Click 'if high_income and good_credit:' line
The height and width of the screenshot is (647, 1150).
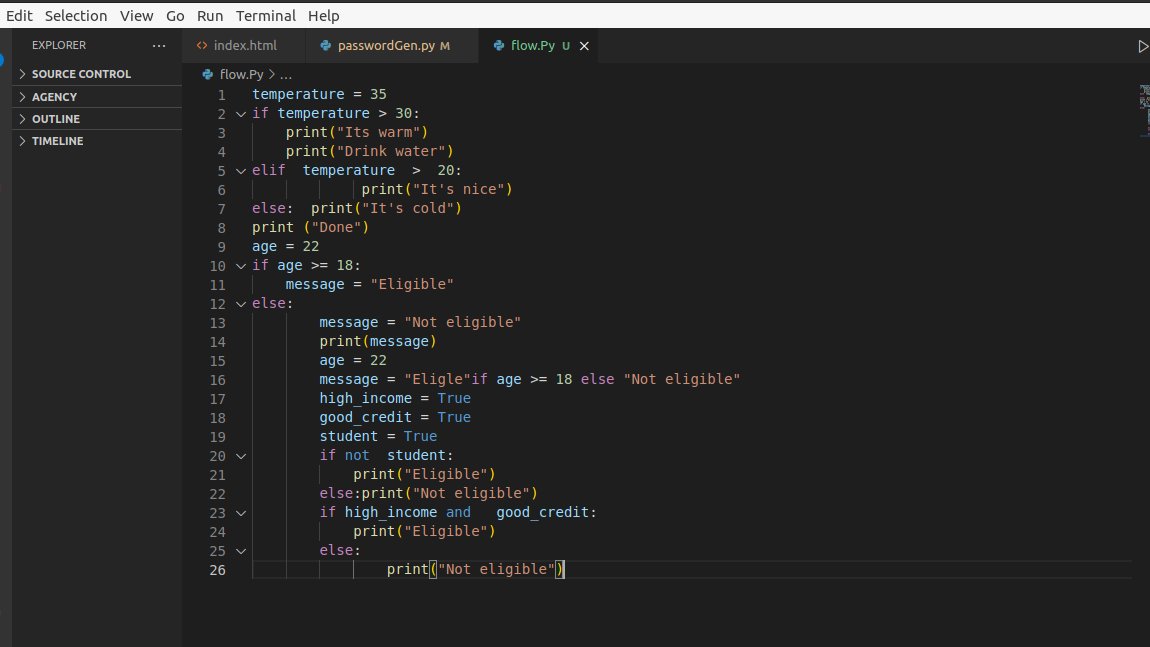(x=458, y=512)
